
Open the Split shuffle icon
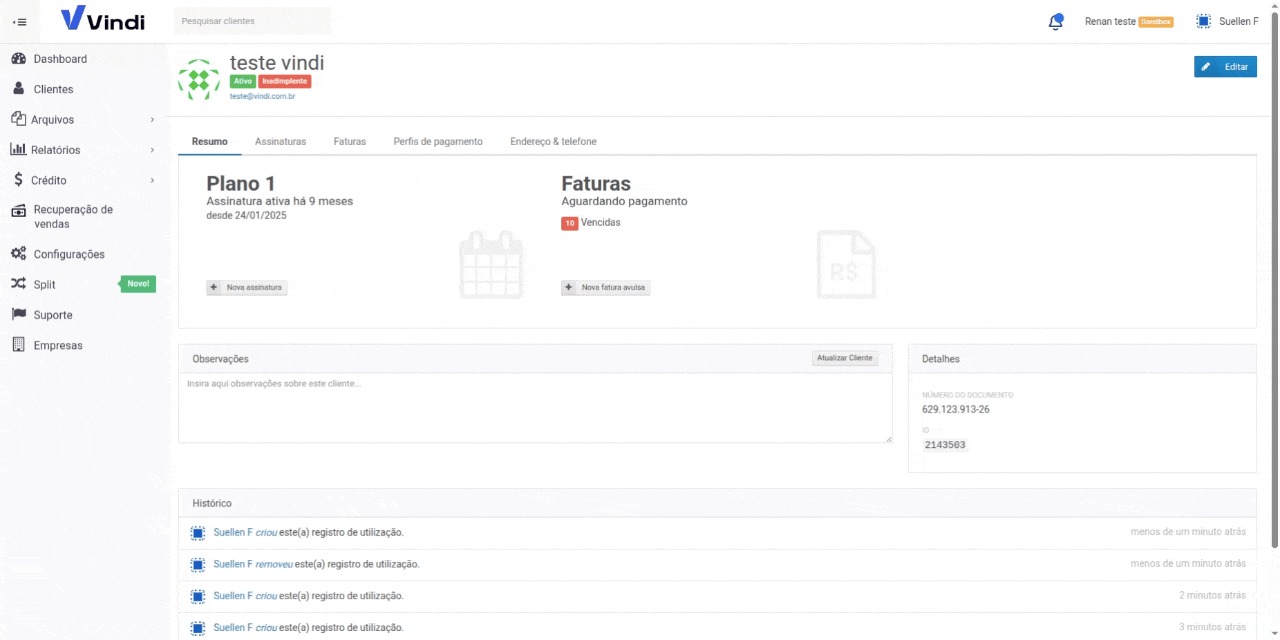18,284
